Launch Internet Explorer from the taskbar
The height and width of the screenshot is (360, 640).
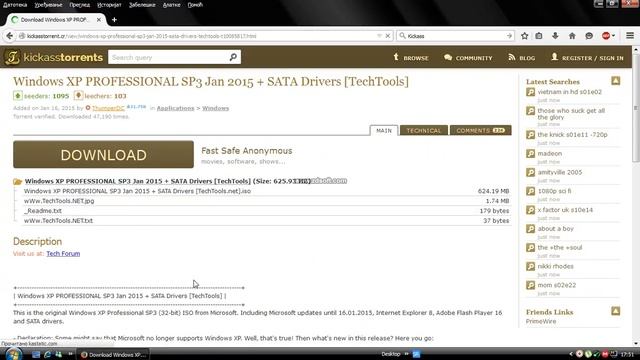(x=47, y=355)
